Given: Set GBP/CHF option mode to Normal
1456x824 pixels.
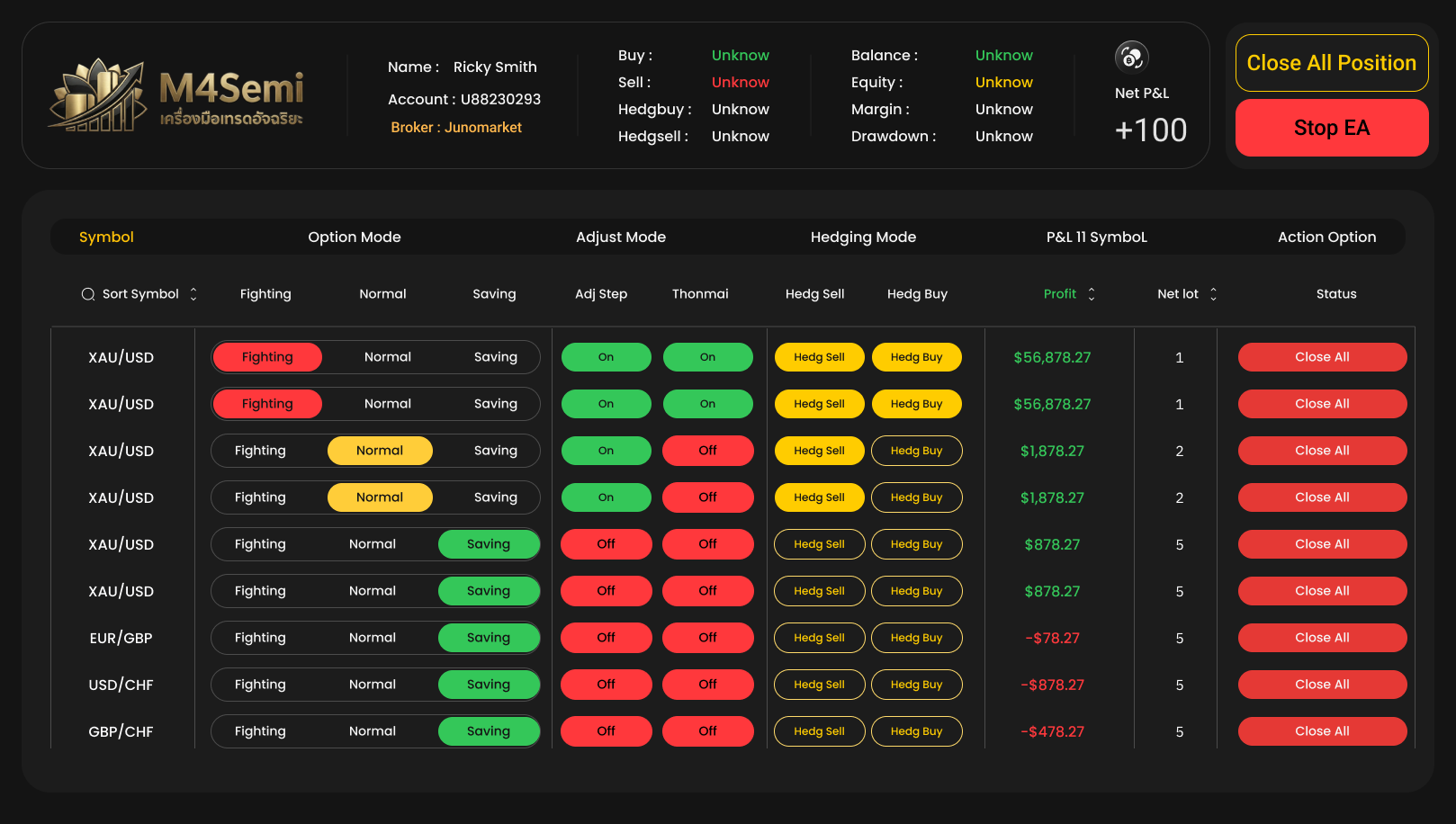Looking at the screenshot, I should tap(373, 731).
